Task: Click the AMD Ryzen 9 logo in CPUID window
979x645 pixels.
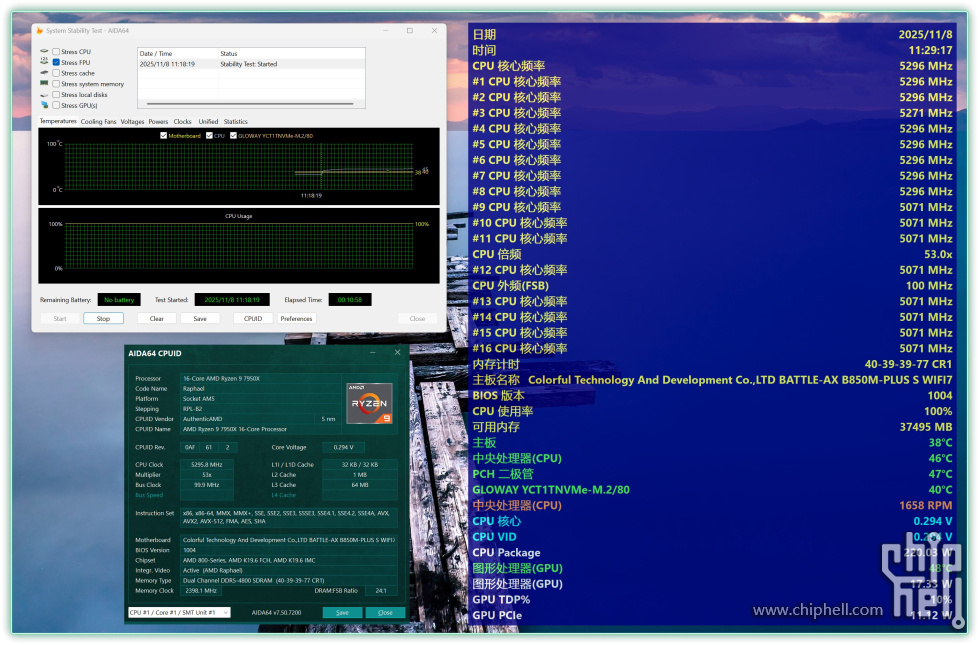Action: pos(369,402)
